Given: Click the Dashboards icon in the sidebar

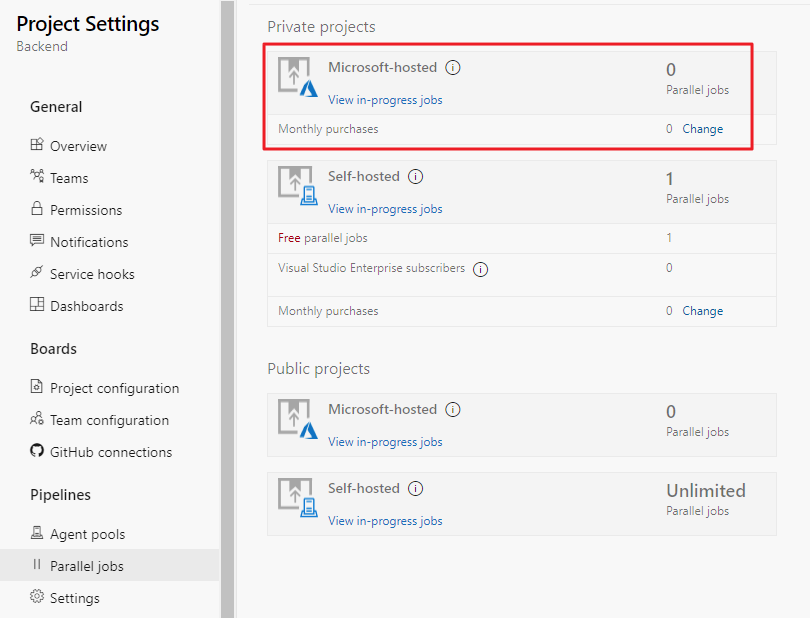Looking at the screenshot, I should coord(37,305).
